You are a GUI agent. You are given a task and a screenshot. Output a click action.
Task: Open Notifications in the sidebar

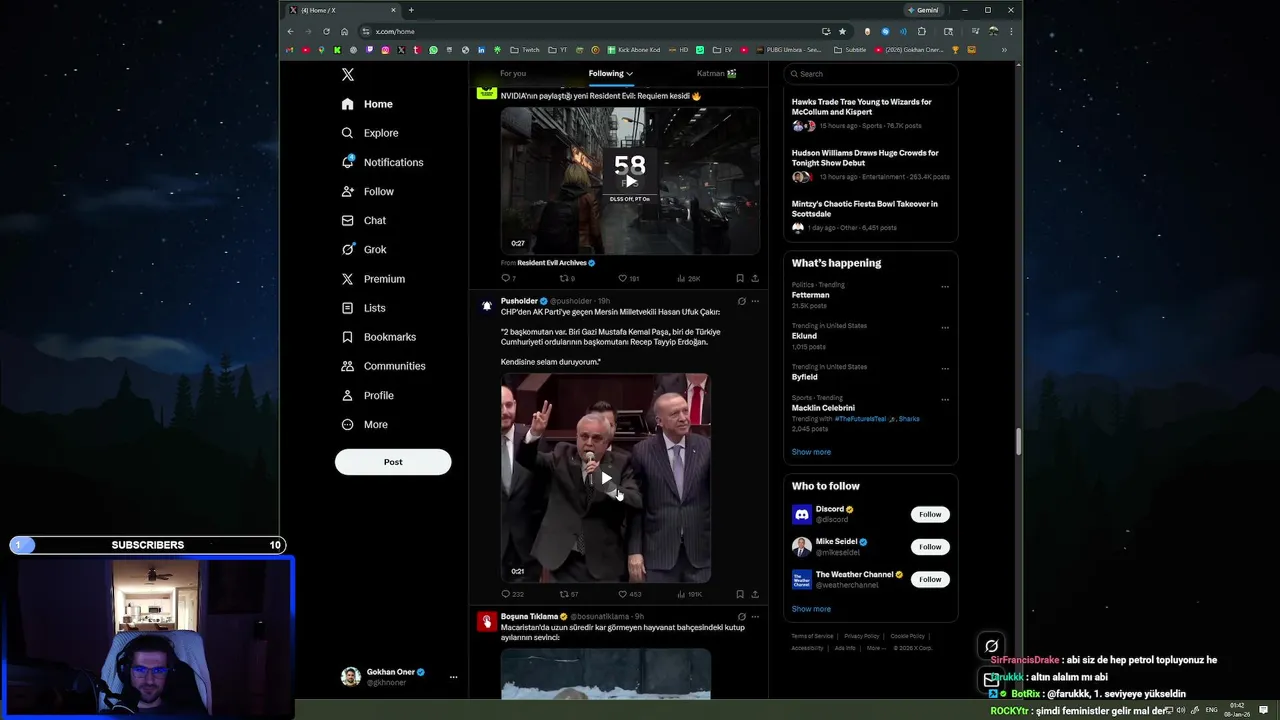[382, 162]
